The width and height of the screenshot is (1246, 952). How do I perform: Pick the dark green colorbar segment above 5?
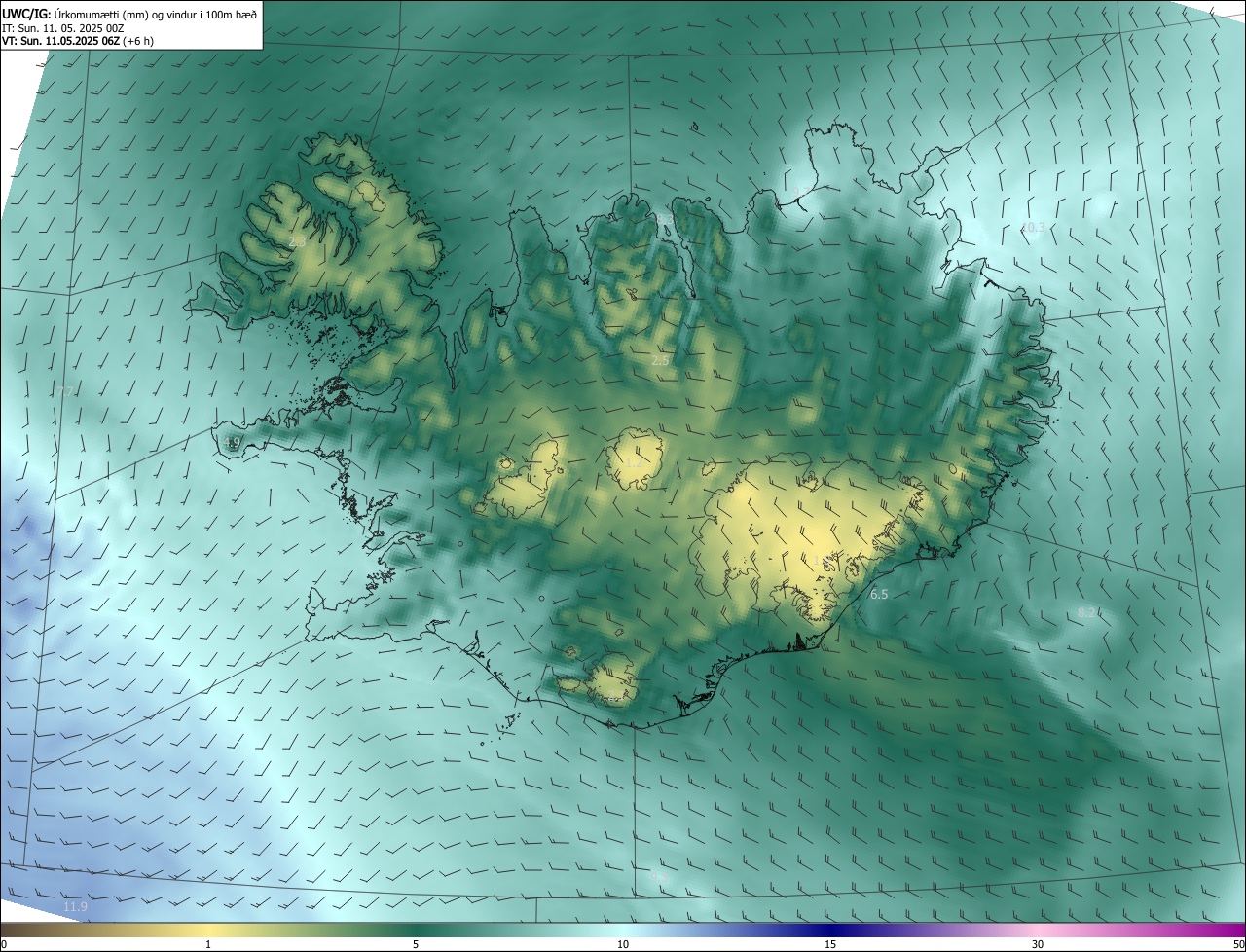click(x=416, y=930)
